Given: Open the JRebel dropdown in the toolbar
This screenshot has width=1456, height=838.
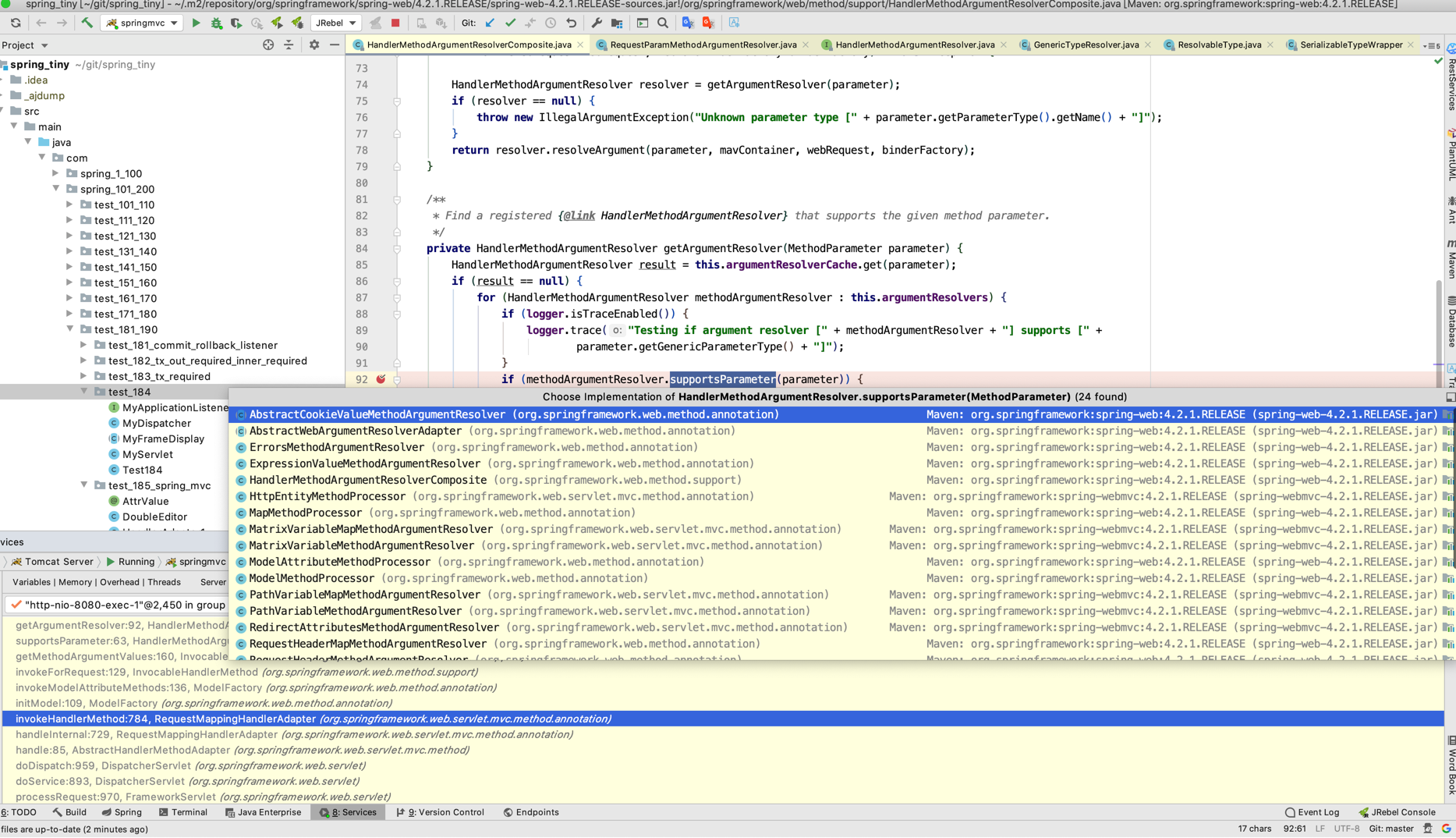Looking at the screenshot, I should 350,23.
